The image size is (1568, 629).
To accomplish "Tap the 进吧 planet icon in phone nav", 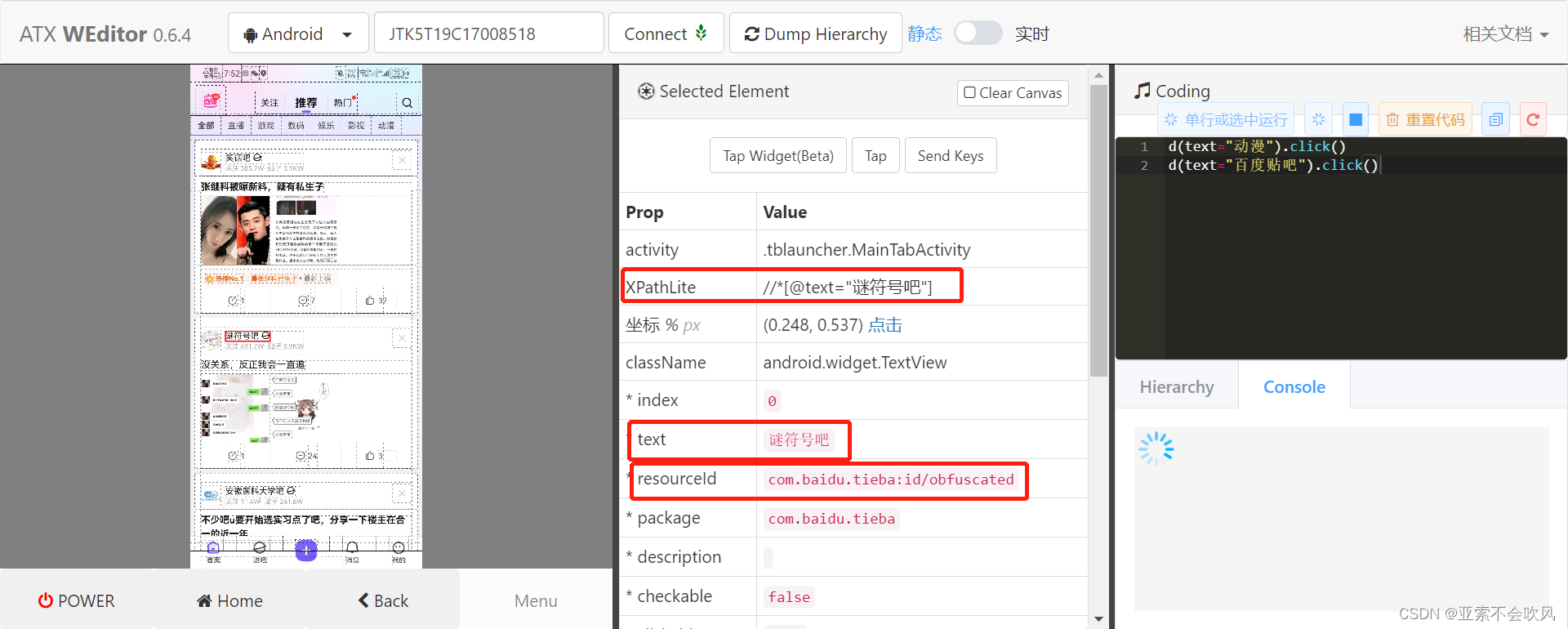I will pos(260,549).
